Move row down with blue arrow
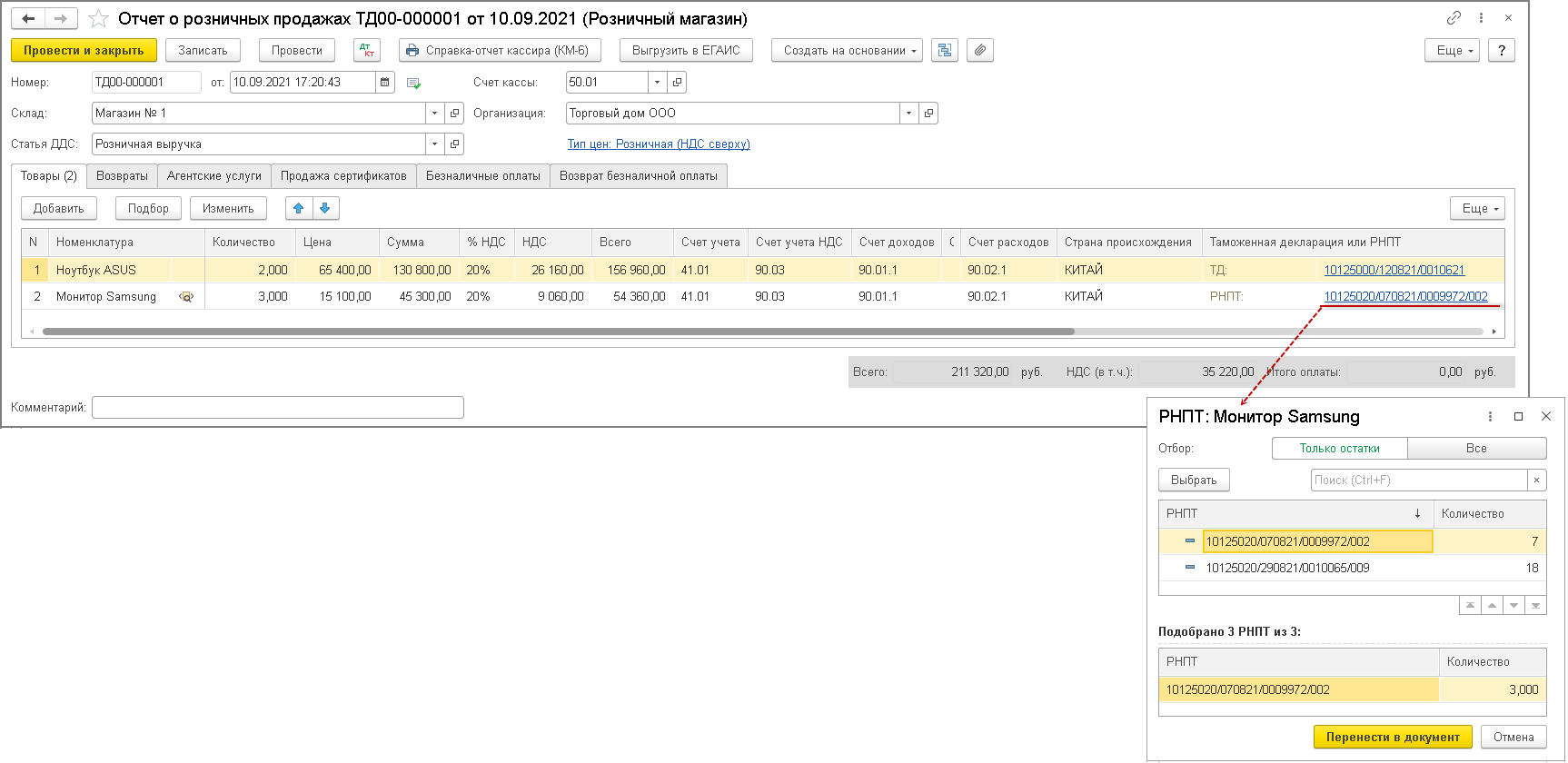Screen dimensions: 1568x763 (x=325, y=209)
